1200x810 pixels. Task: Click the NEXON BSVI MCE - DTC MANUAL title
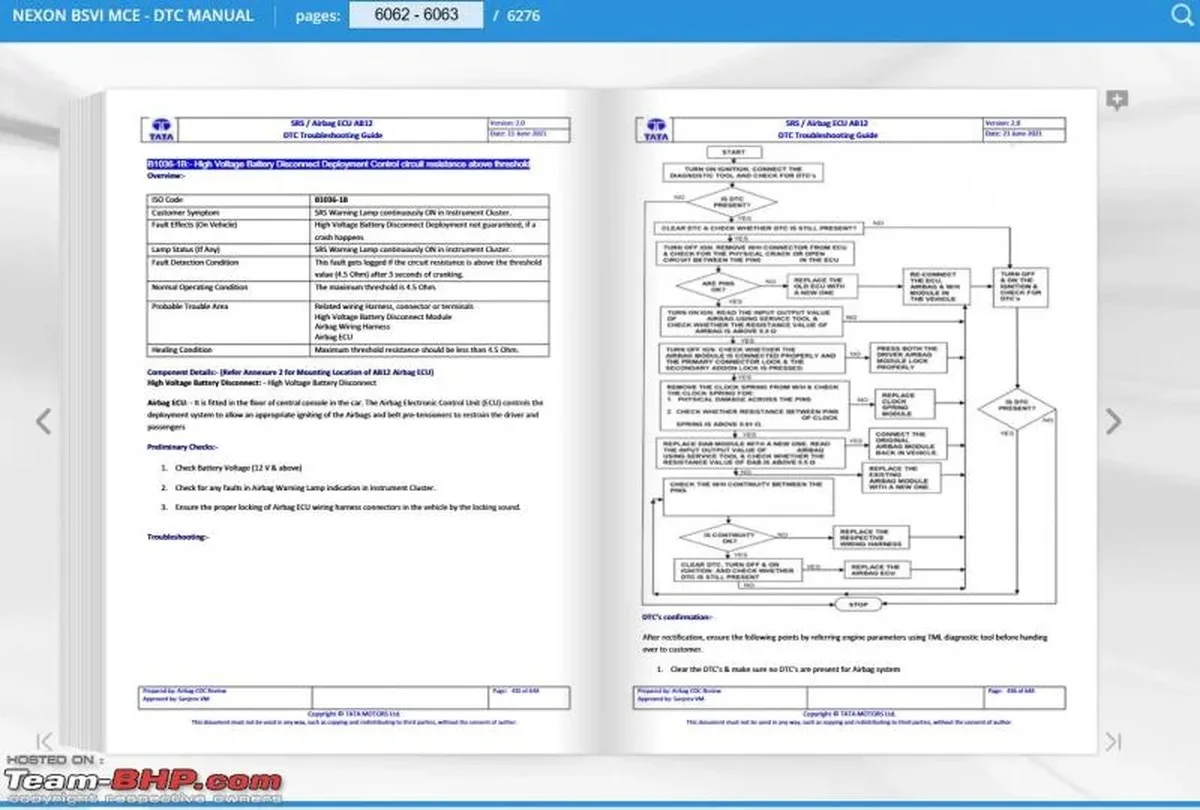[x=132, y=16]
